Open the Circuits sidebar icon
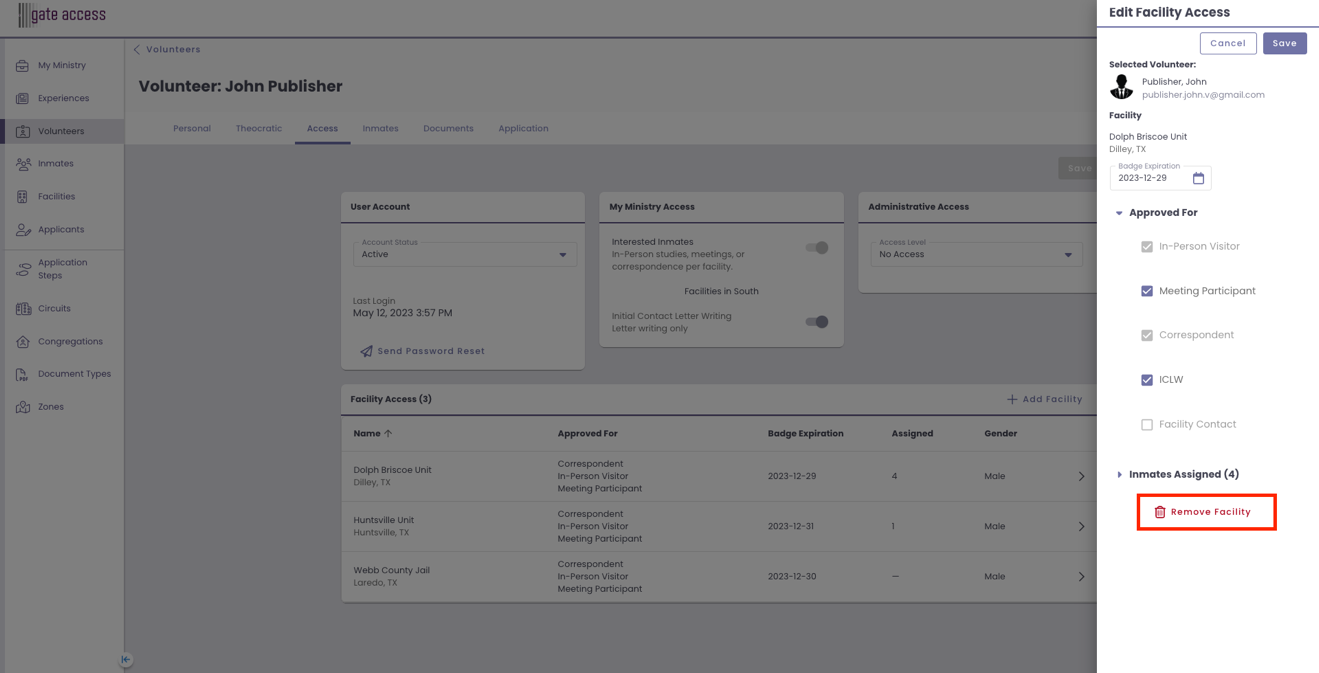The width and height of the screenshot is (1319, 673). point(22,309)
